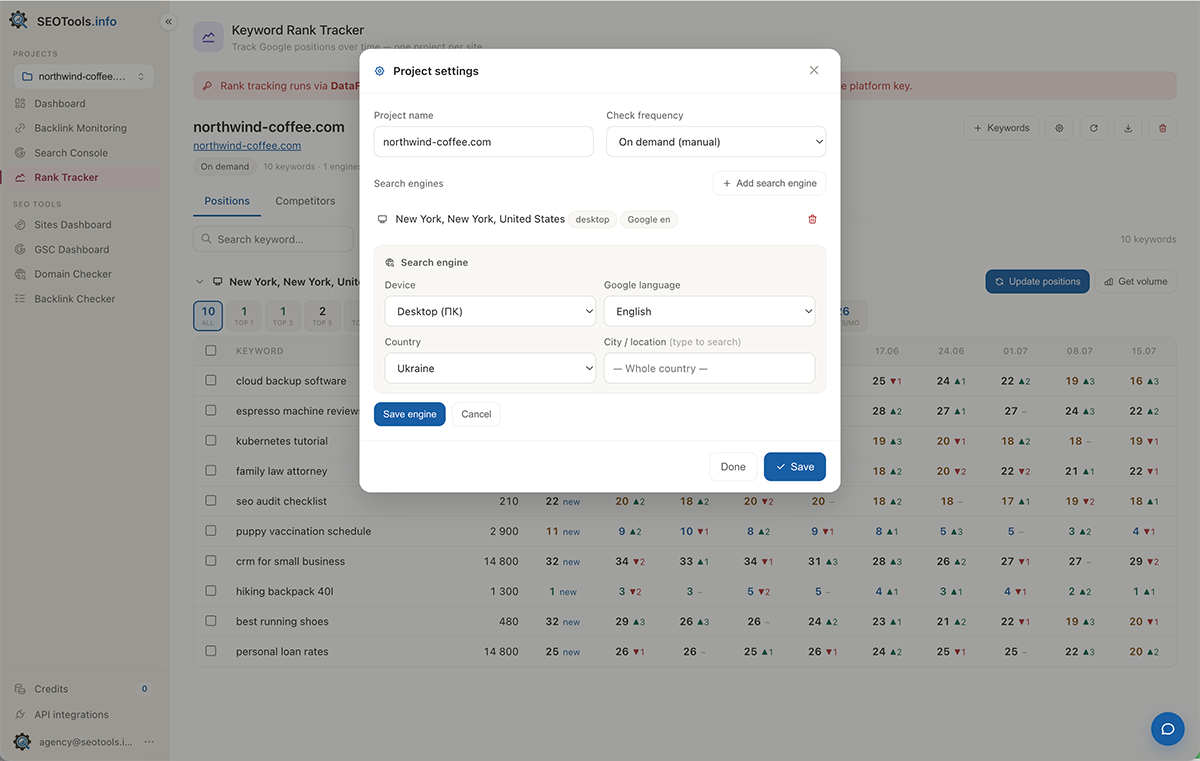Screen dimensions: 1200x761
Task: Click the Credits icon in the sidebar
Action: tap(21, 689)
